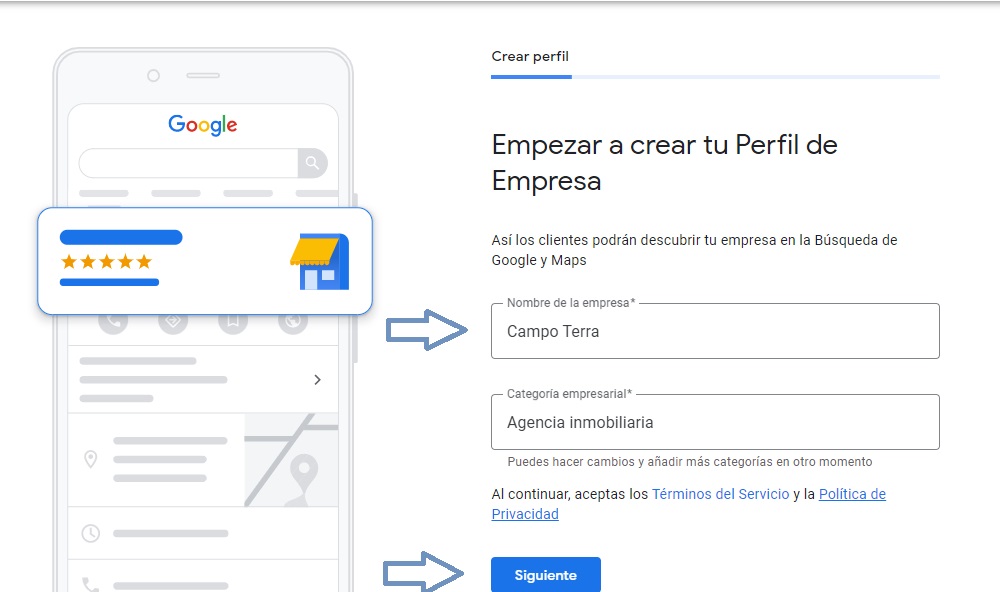Click the blue progress bar under Crear perfil
This screenshot has height=592, width=1000.
(x=531, y=77)
